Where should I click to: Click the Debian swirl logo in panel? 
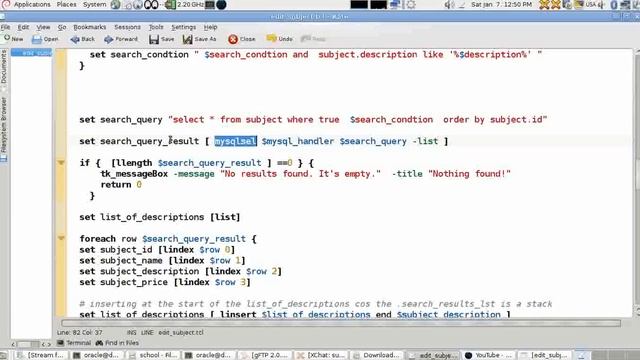(6, 4)
